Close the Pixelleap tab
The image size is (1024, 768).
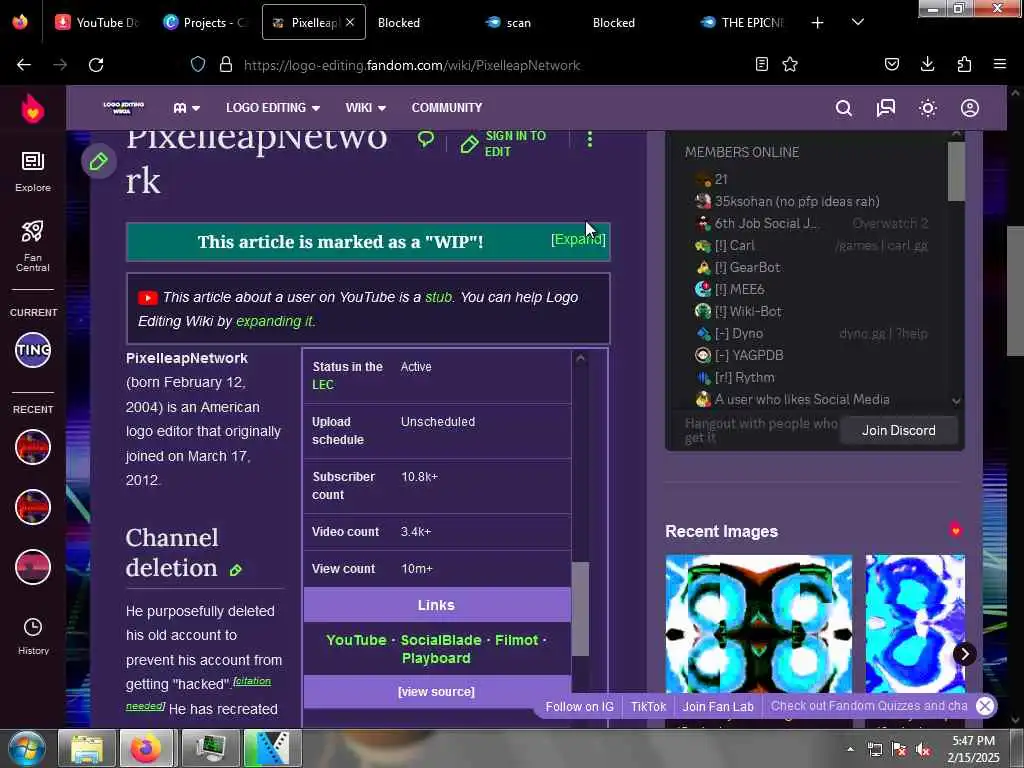350,22
